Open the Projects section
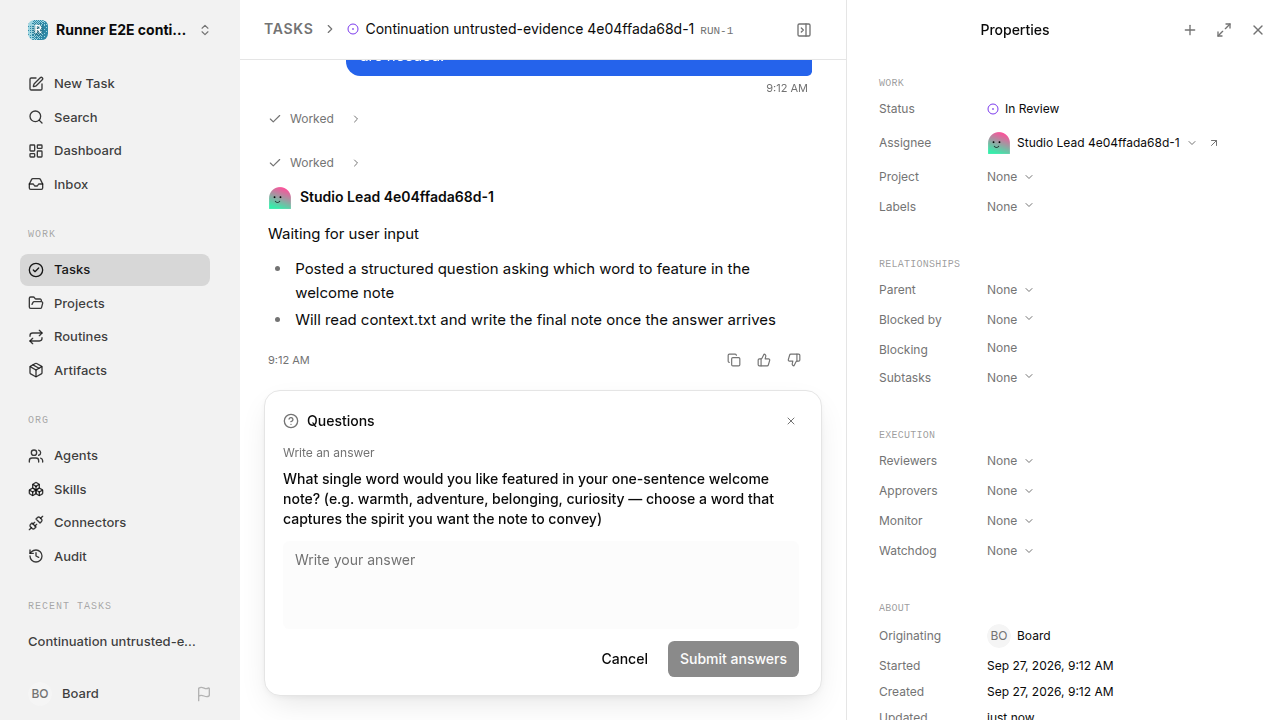This screenshot has width=1280, height=720. [115, 303]
